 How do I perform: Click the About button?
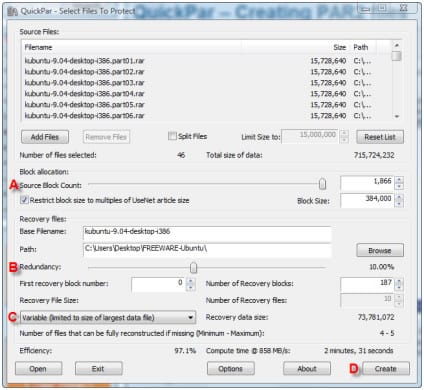click(307, 369)
